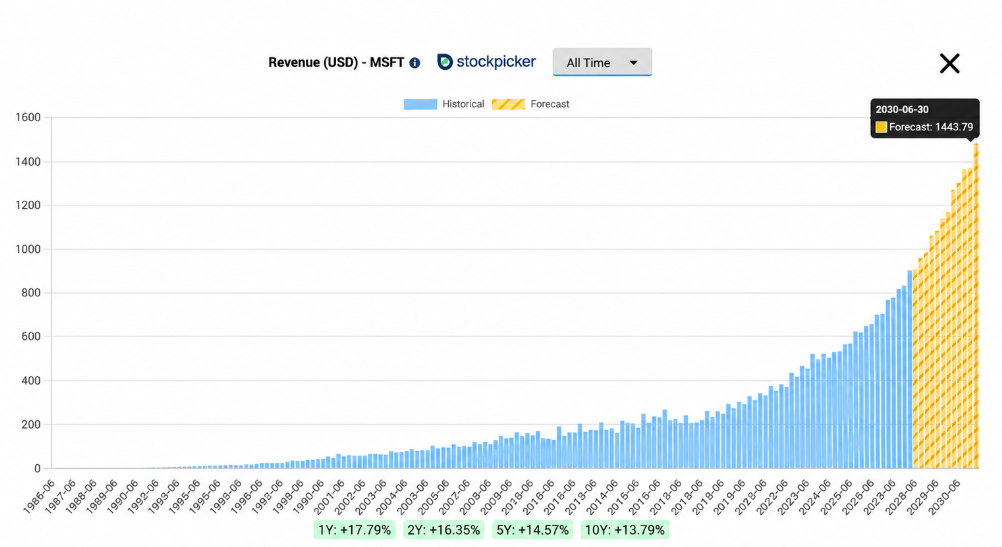Toggle the Historical legend series

pos(443,104)
